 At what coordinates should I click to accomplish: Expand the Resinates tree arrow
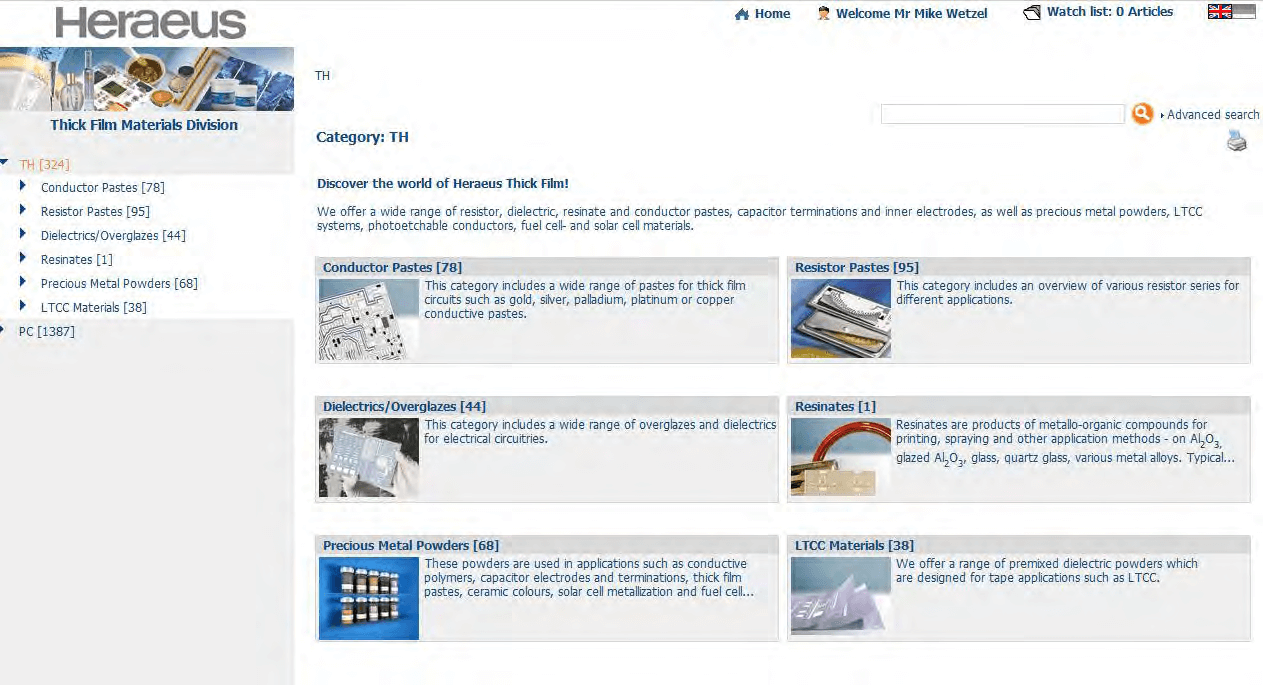coord(24,257)
